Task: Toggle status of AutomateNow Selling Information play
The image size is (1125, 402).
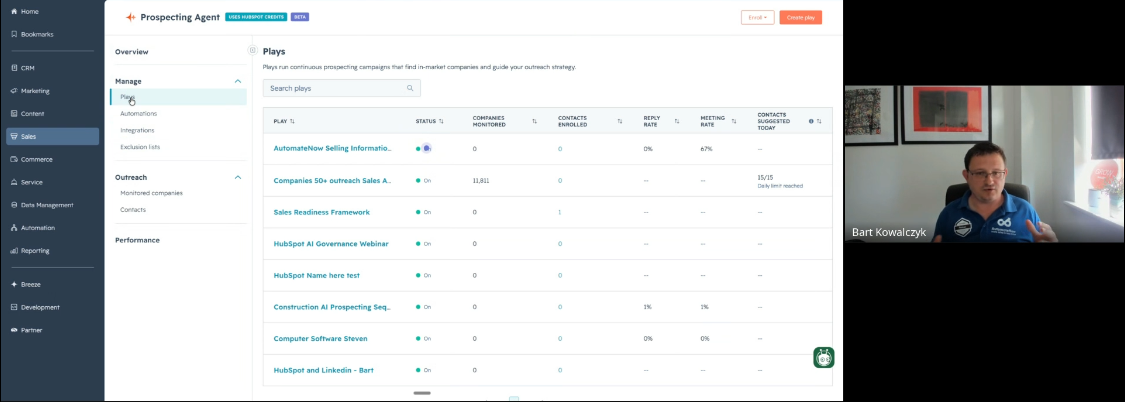Action: 424,149
